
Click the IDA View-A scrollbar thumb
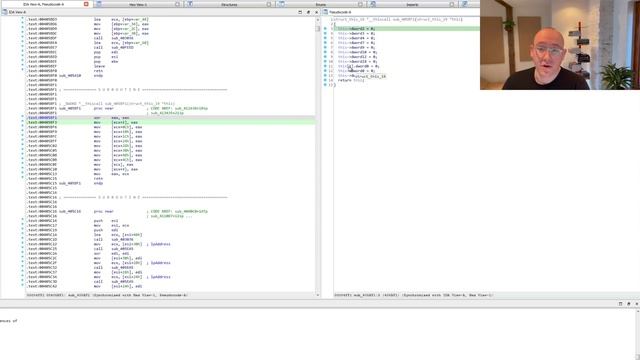pos(318,28)
